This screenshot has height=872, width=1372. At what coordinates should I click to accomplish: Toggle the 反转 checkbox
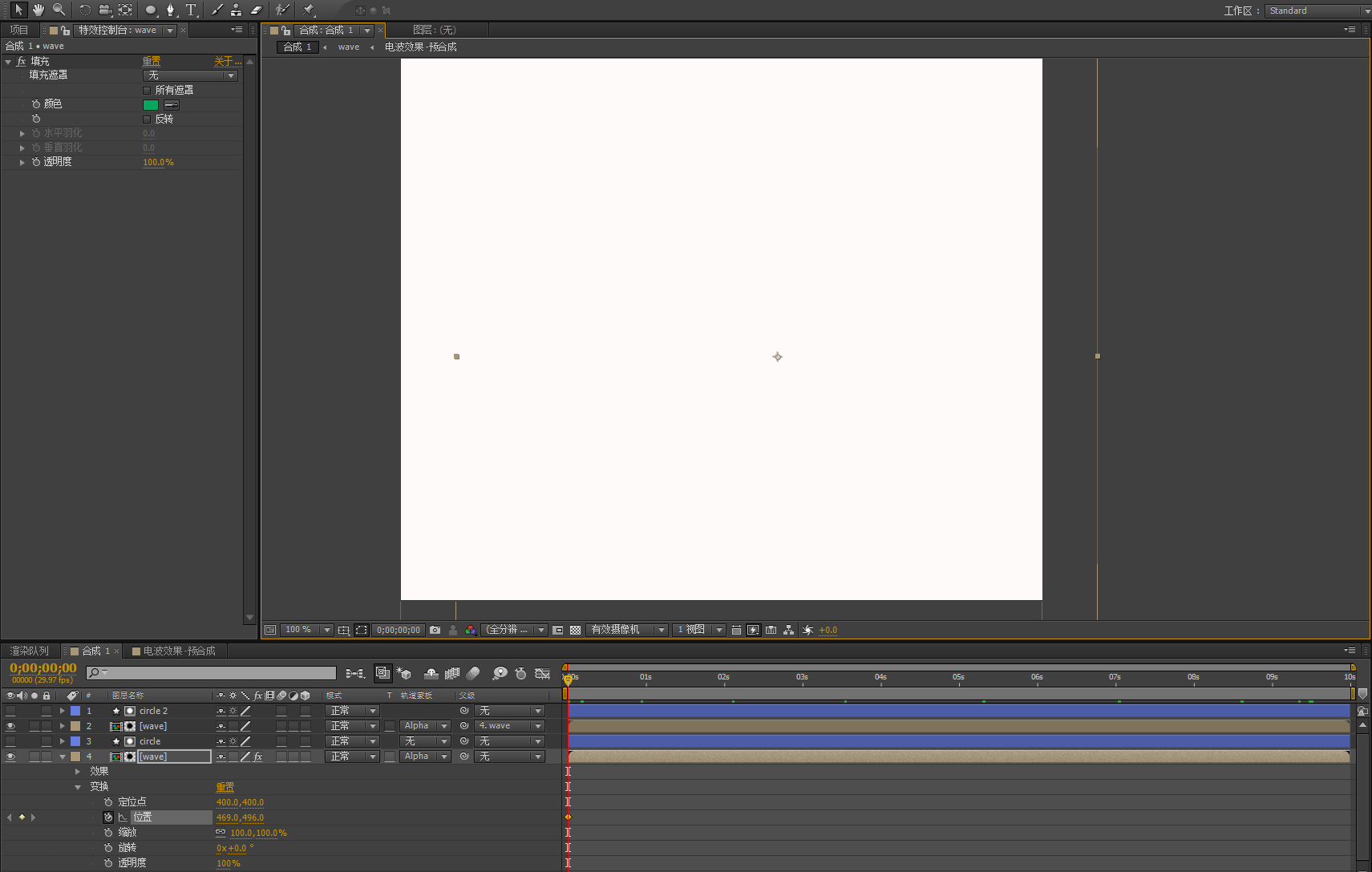point(147,120)
